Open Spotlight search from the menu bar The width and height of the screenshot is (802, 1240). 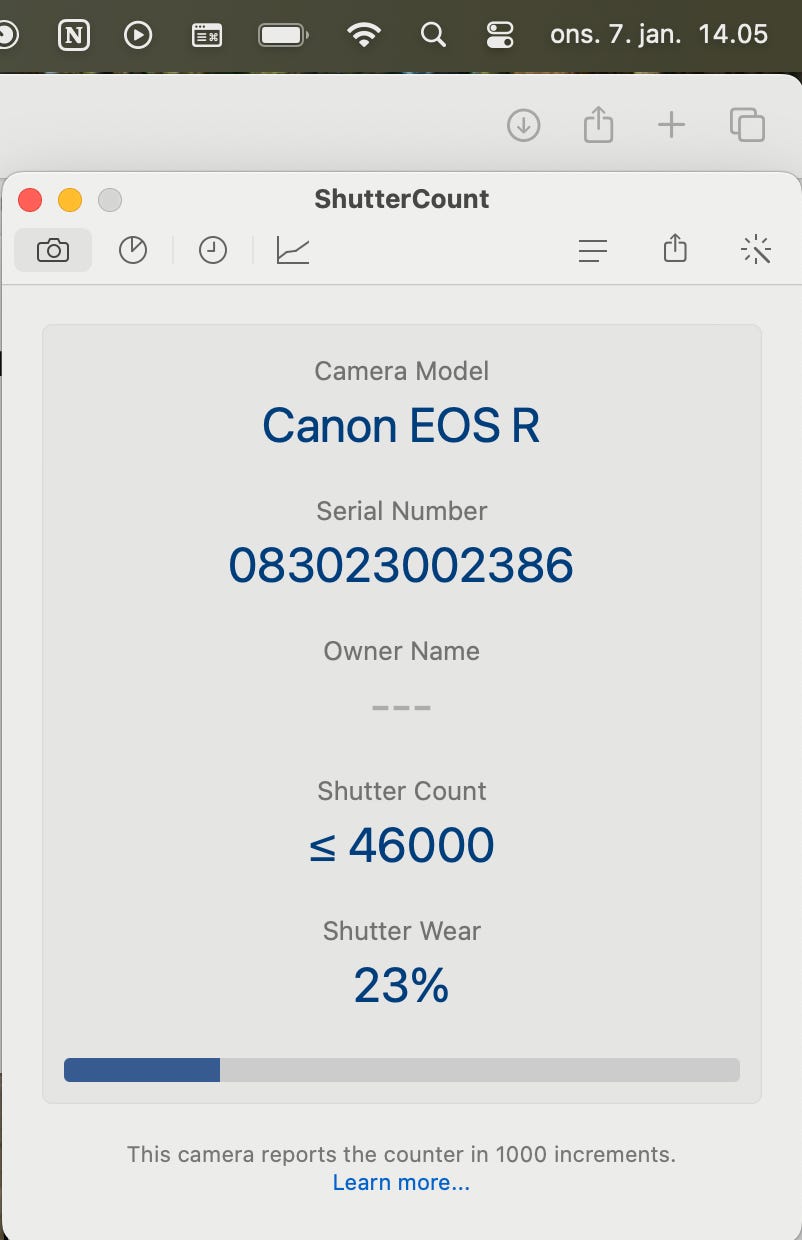pyautogui.click(x=433, y=35)
